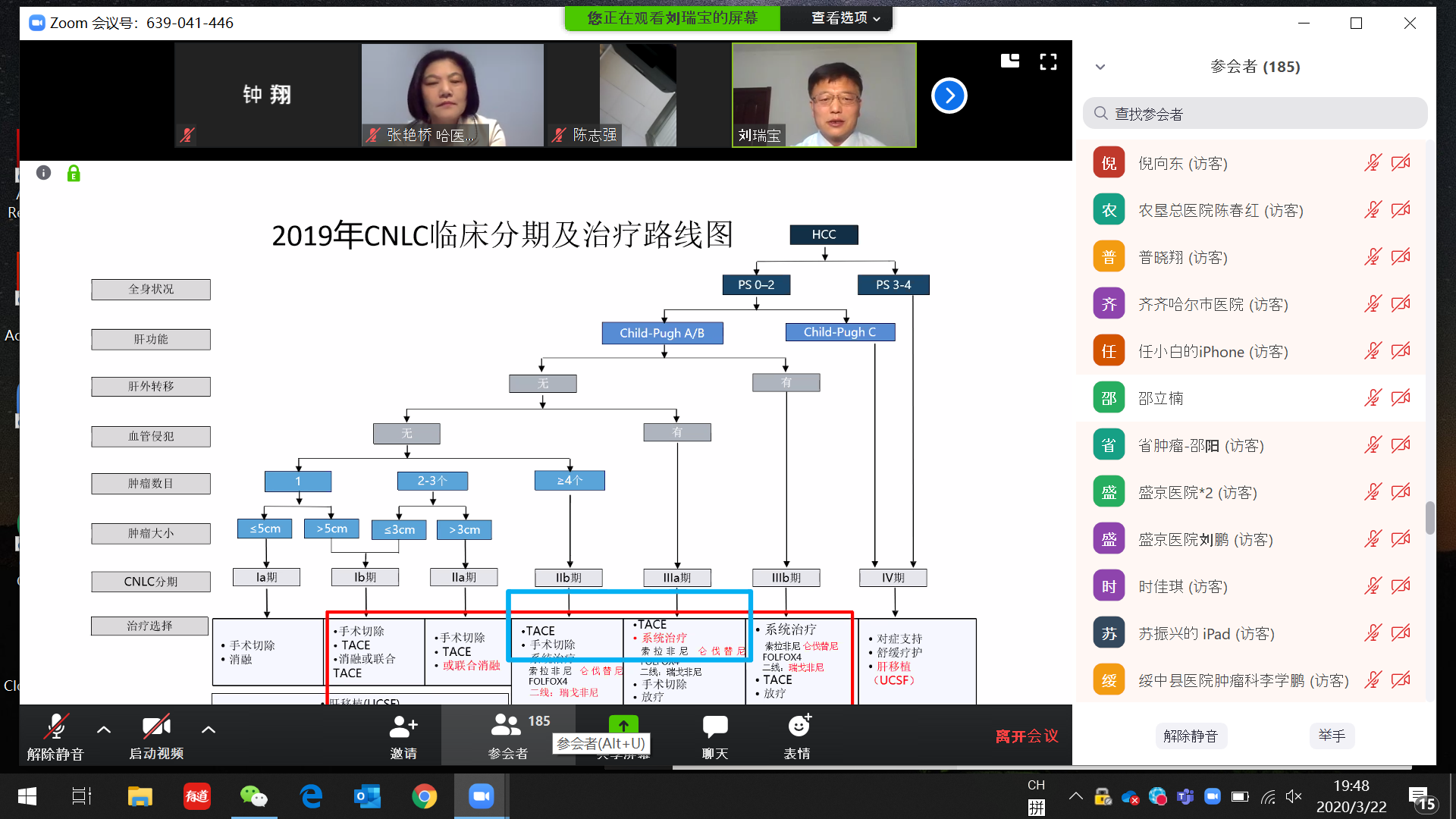Image resolution: width=1456 pixels, height=819 pixels.
Task: Show next video thumbnails with blue arrow
Action: point(949,96)
